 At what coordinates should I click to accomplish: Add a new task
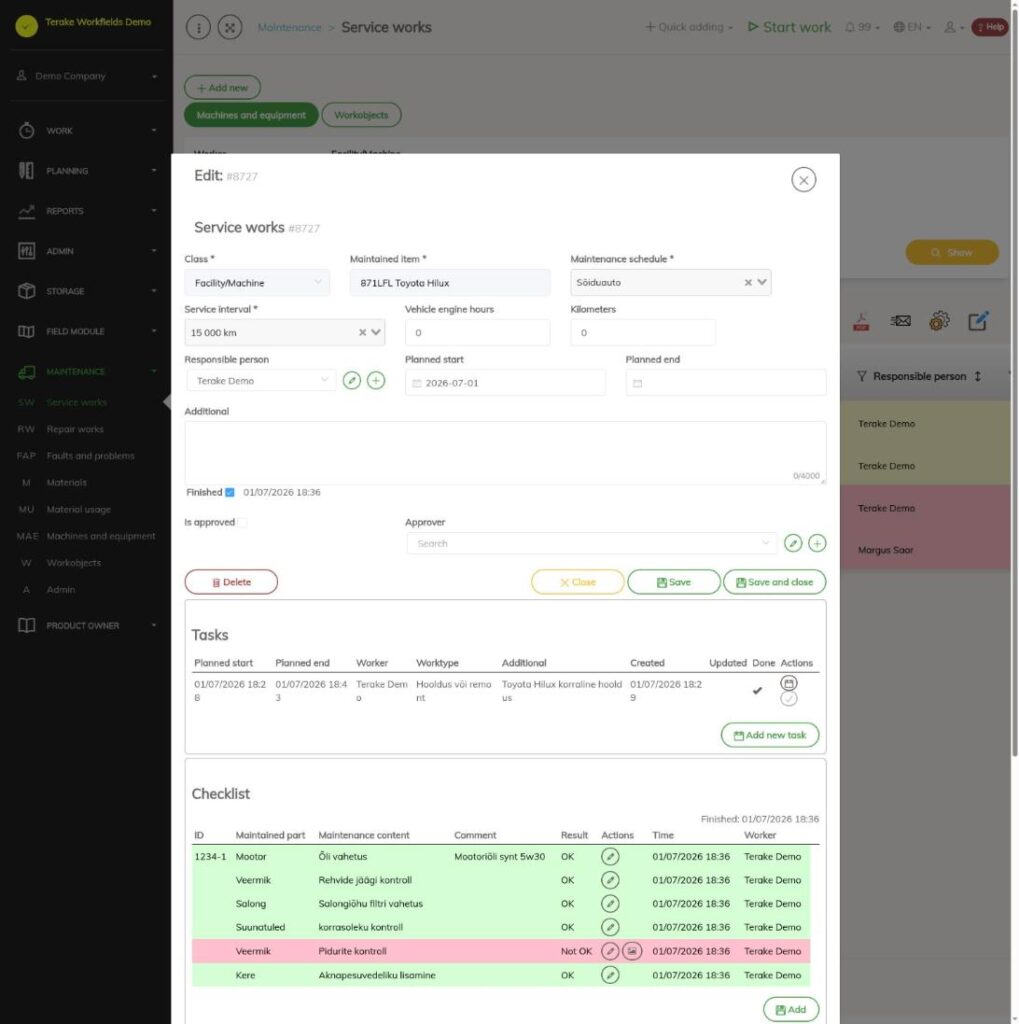click(x=769, y=735)
